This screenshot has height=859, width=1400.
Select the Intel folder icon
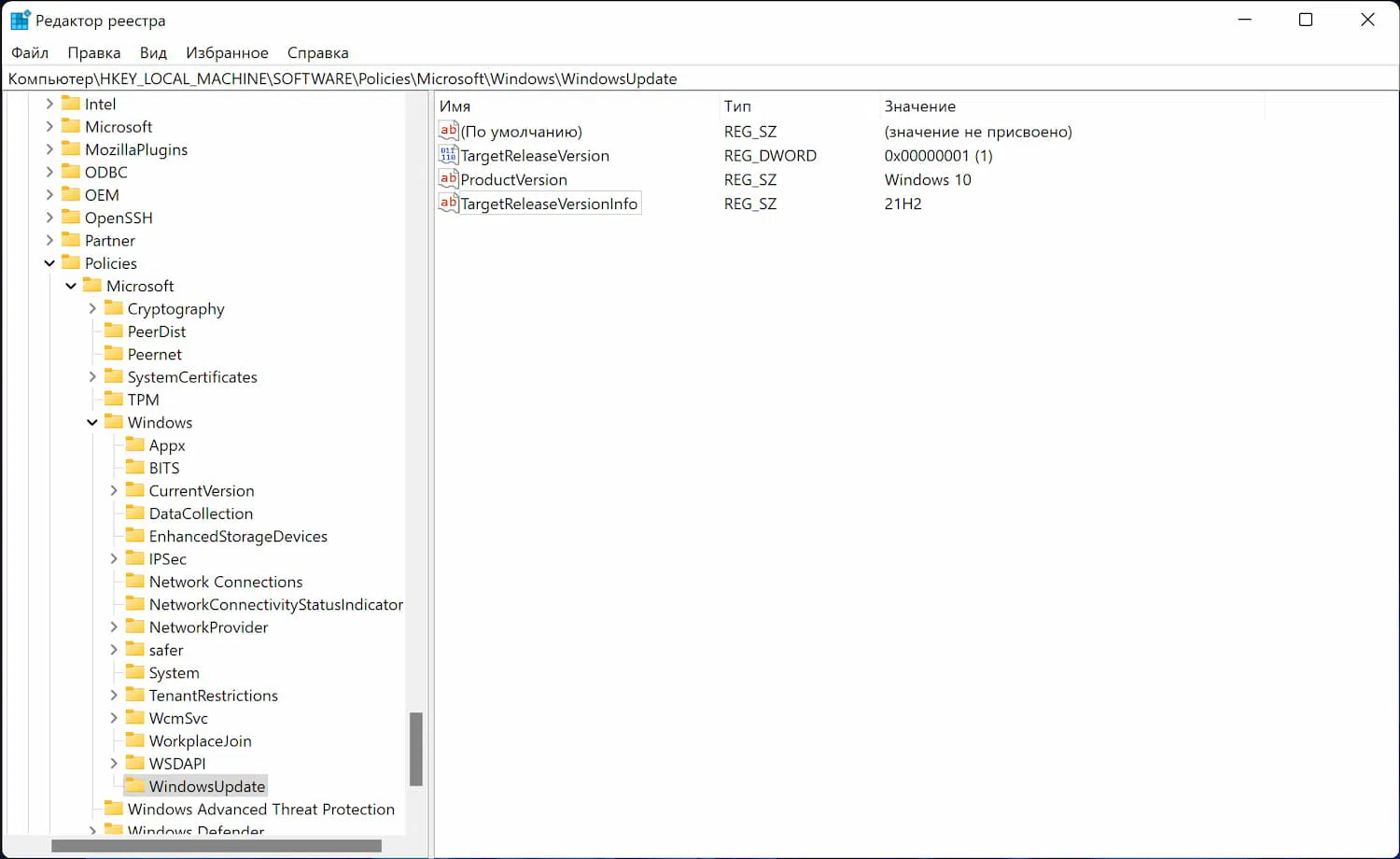[71, 103]
